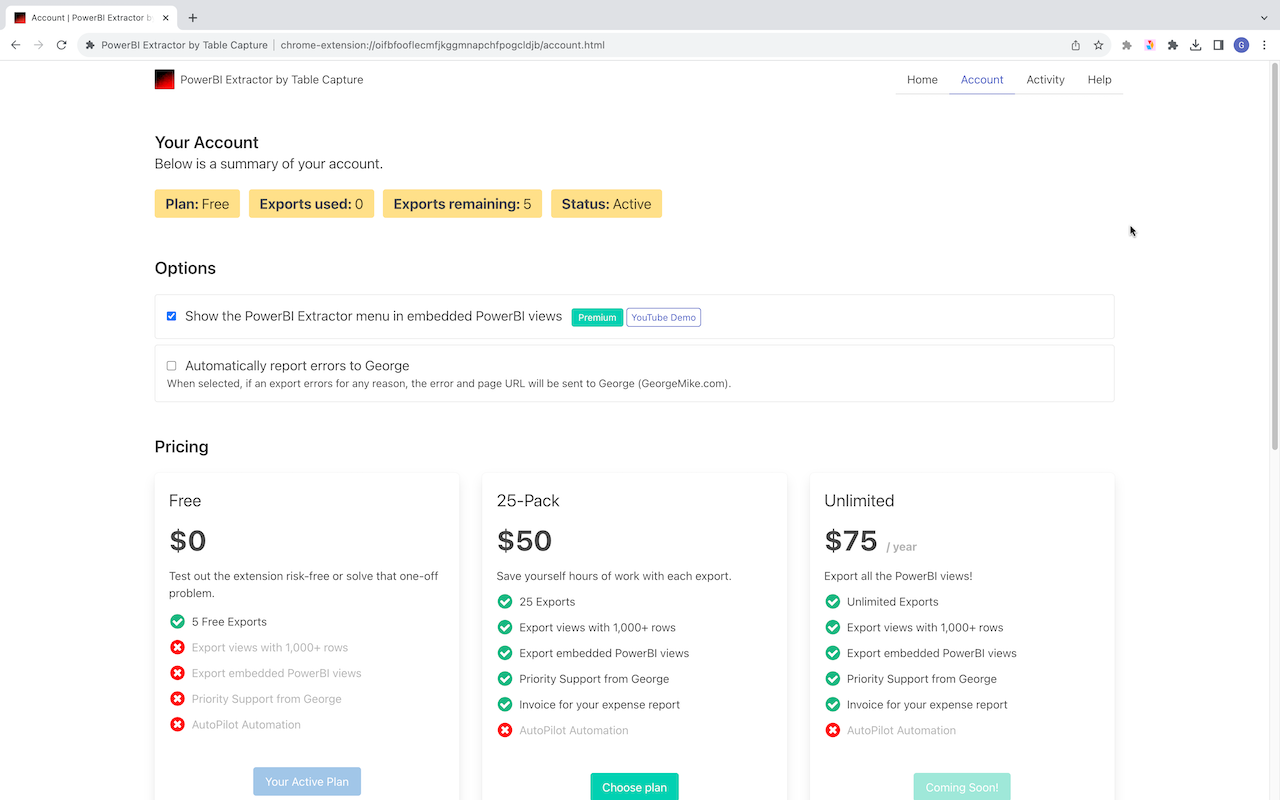Bookmark this page with star icon
The width and height of the screenshot is (1280, 800).
[1098, 45]
